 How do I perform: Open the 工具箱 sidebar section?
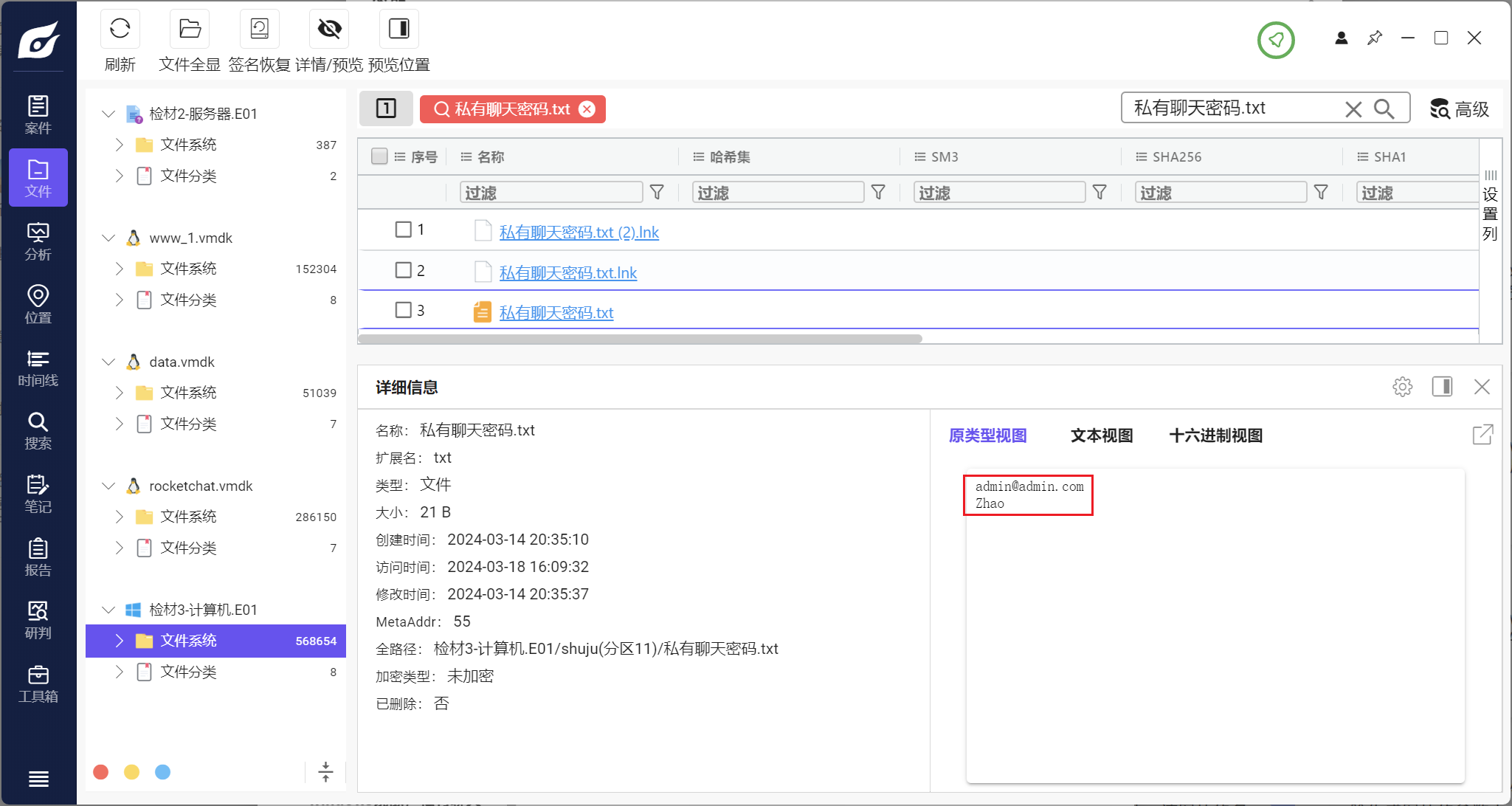(x=38, y=683)
